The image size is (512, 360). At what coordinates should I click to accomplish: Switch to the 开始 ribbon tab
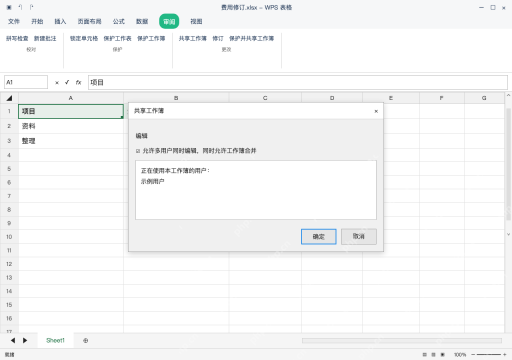(37, 21)
